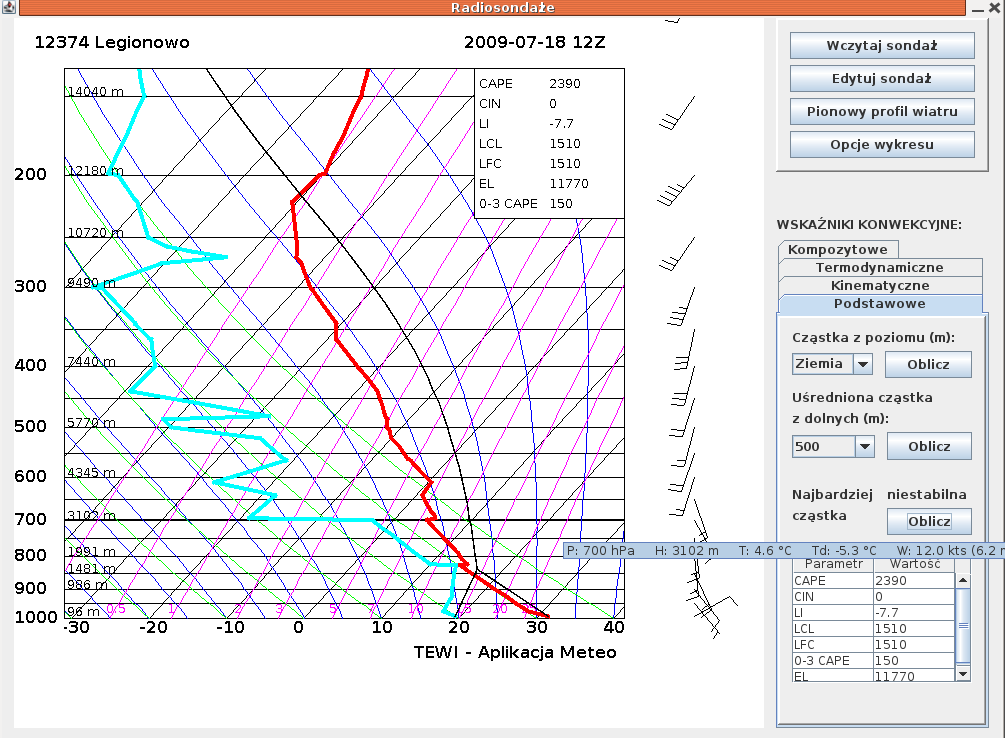Click the 5770 m height label on the chart

click(92, 423)
